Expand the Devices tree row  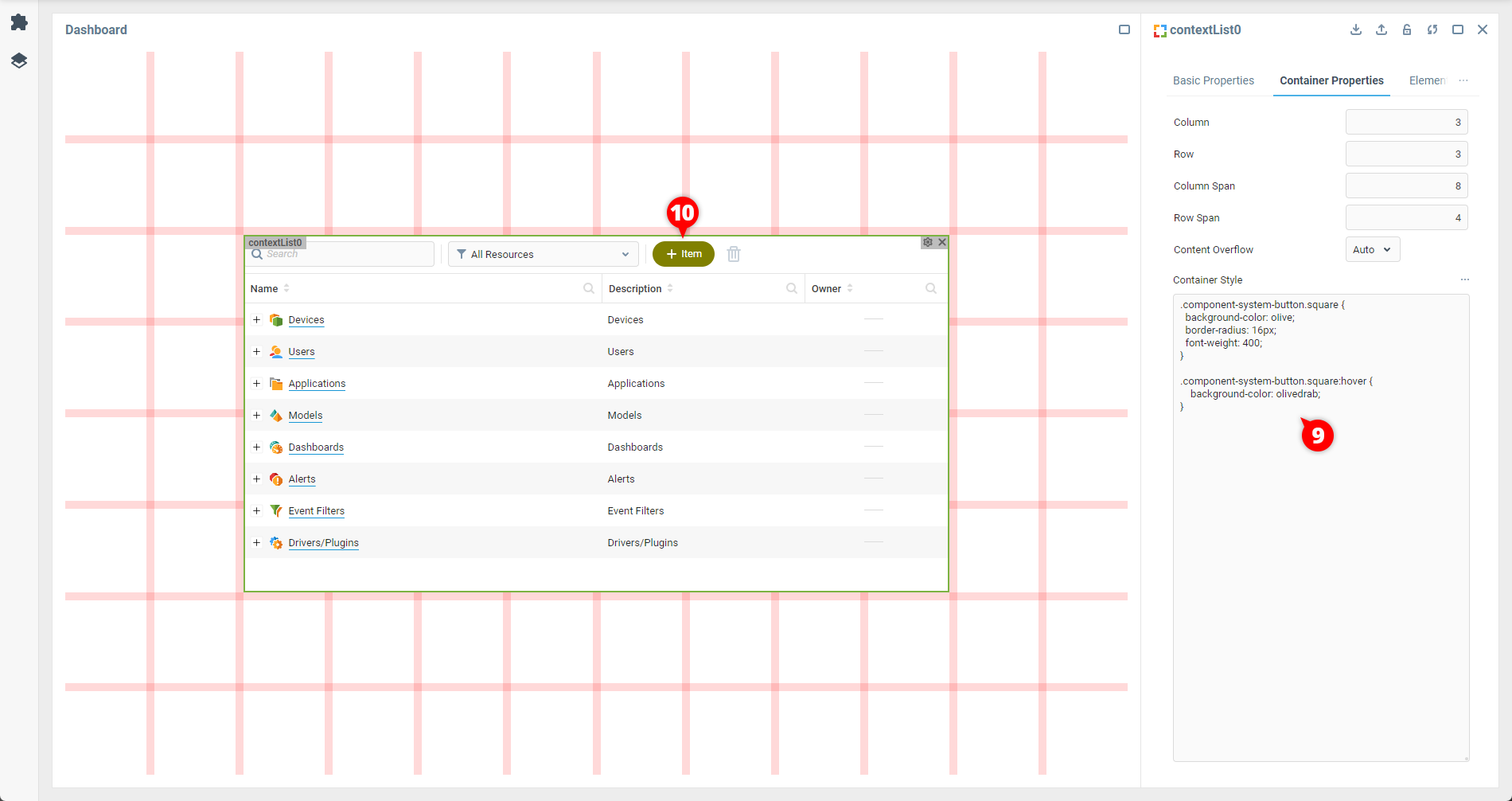(x=257, y=319)
